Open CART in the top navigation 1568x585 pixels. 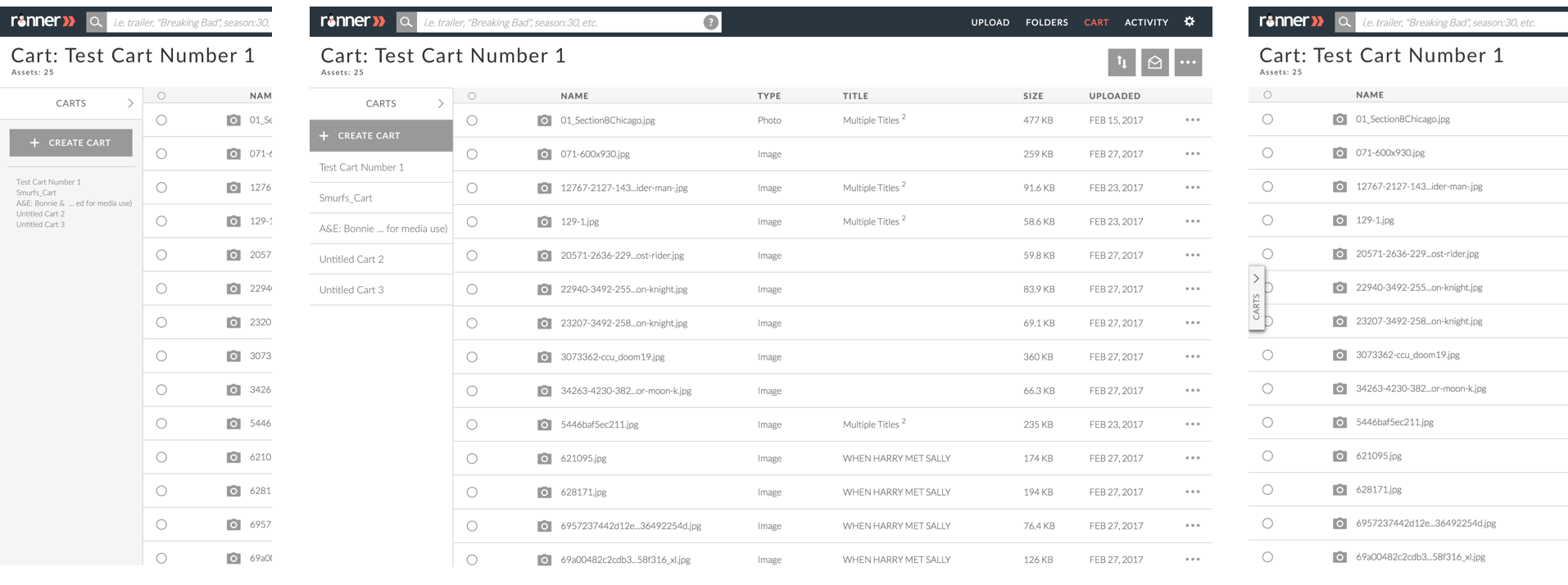click(x=1096, y=23)
